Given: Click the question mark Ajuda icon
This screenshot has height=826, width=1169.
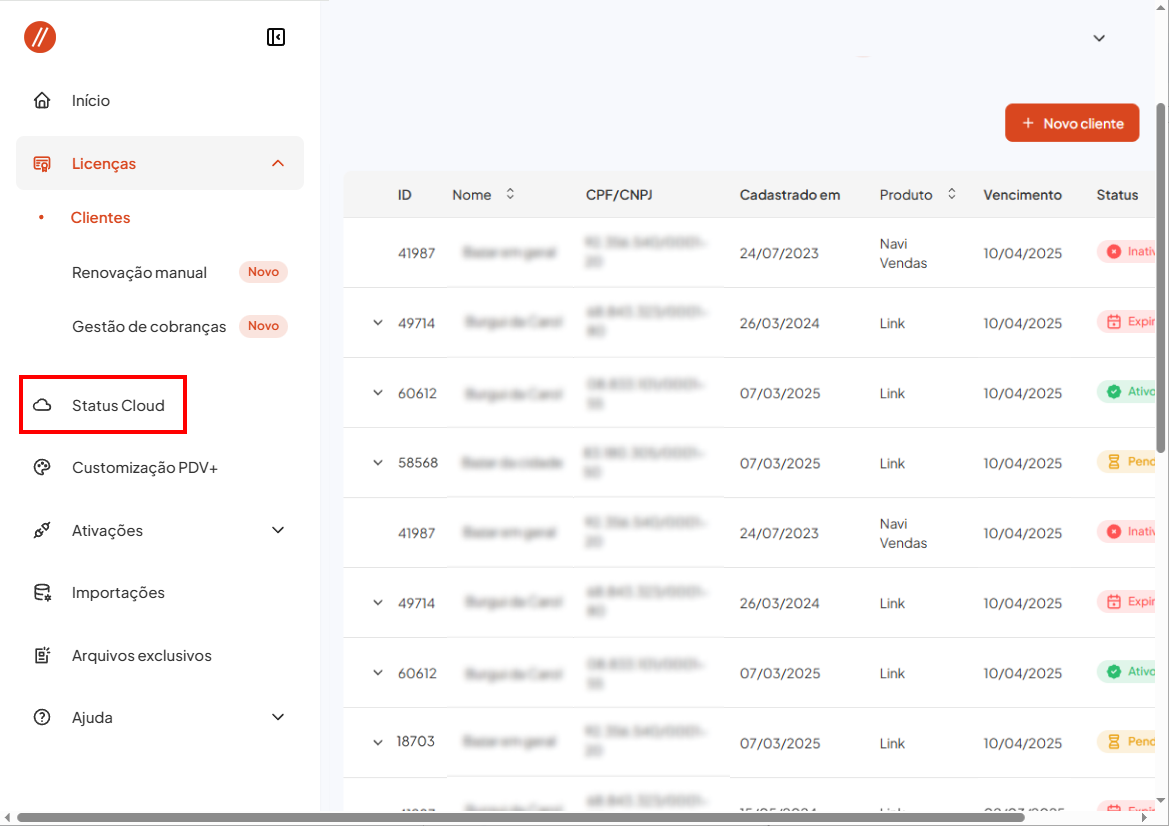Looking at the screenshot, I should [x=42, y=718].
